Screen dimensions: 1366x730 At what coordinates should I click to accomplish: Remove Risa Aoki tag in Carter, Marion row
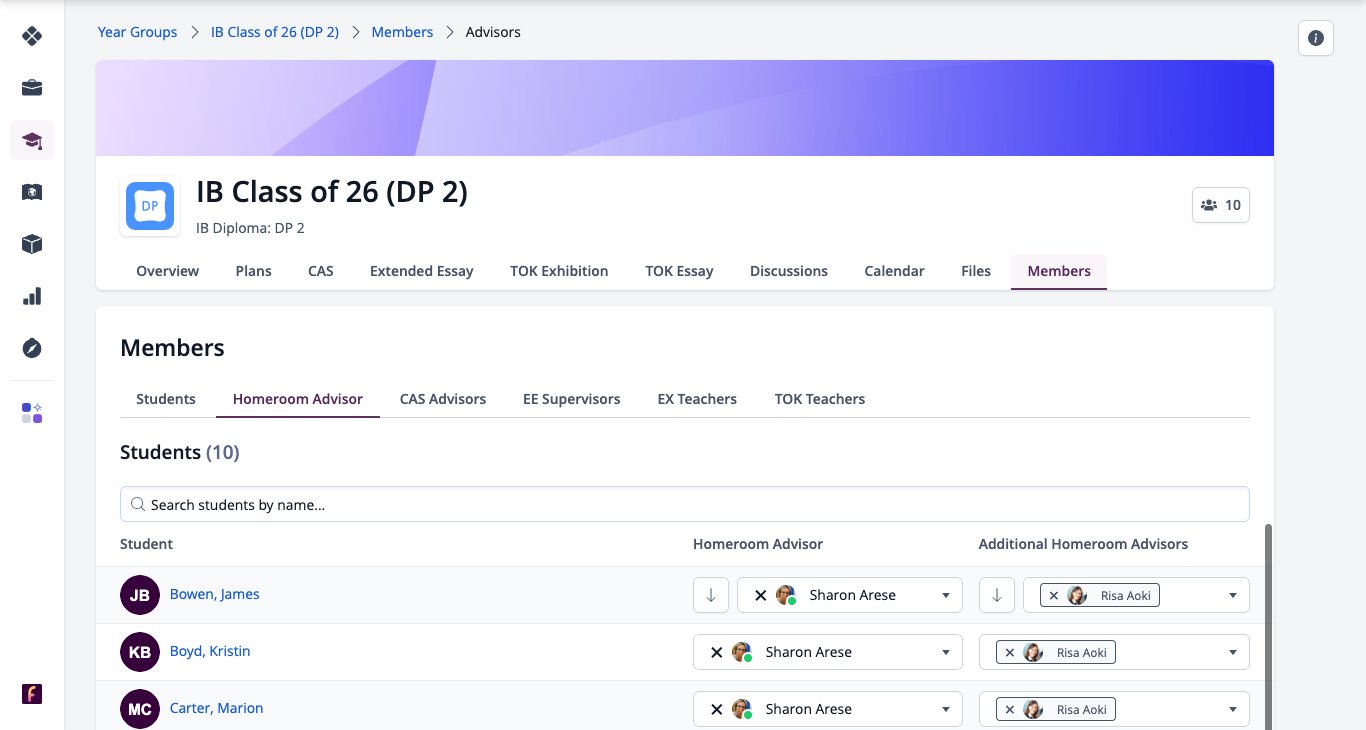[x=1009, y=709]
